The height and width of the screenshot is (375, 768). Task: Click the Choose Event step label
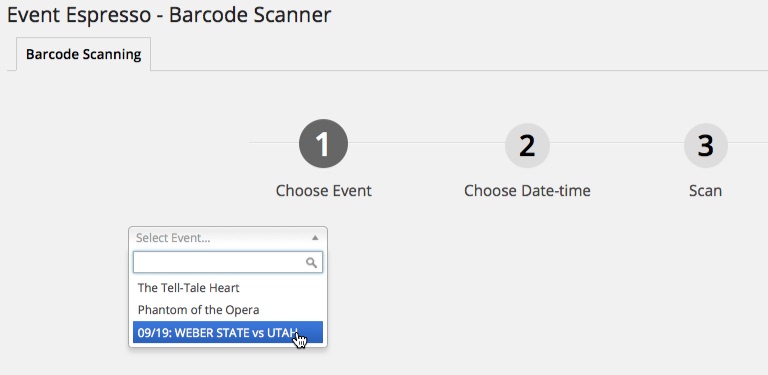324,190
